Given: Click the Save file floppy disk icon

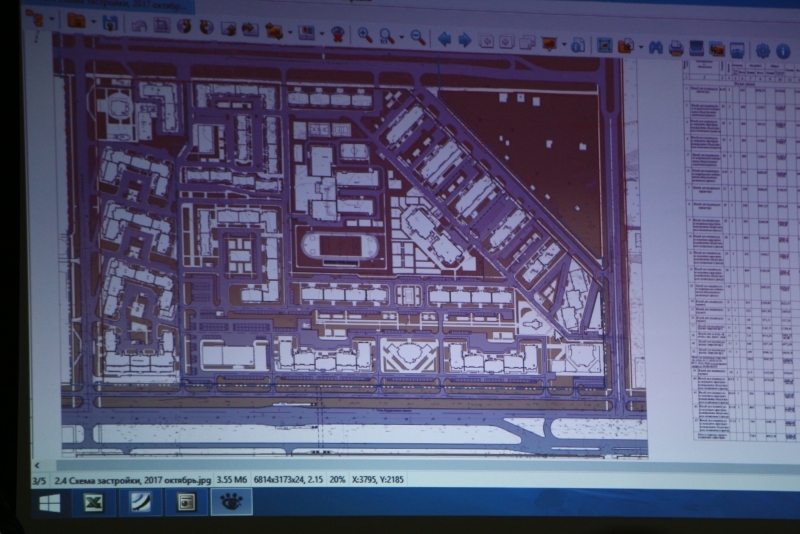Looking at the screenshot, I should 109,22.
